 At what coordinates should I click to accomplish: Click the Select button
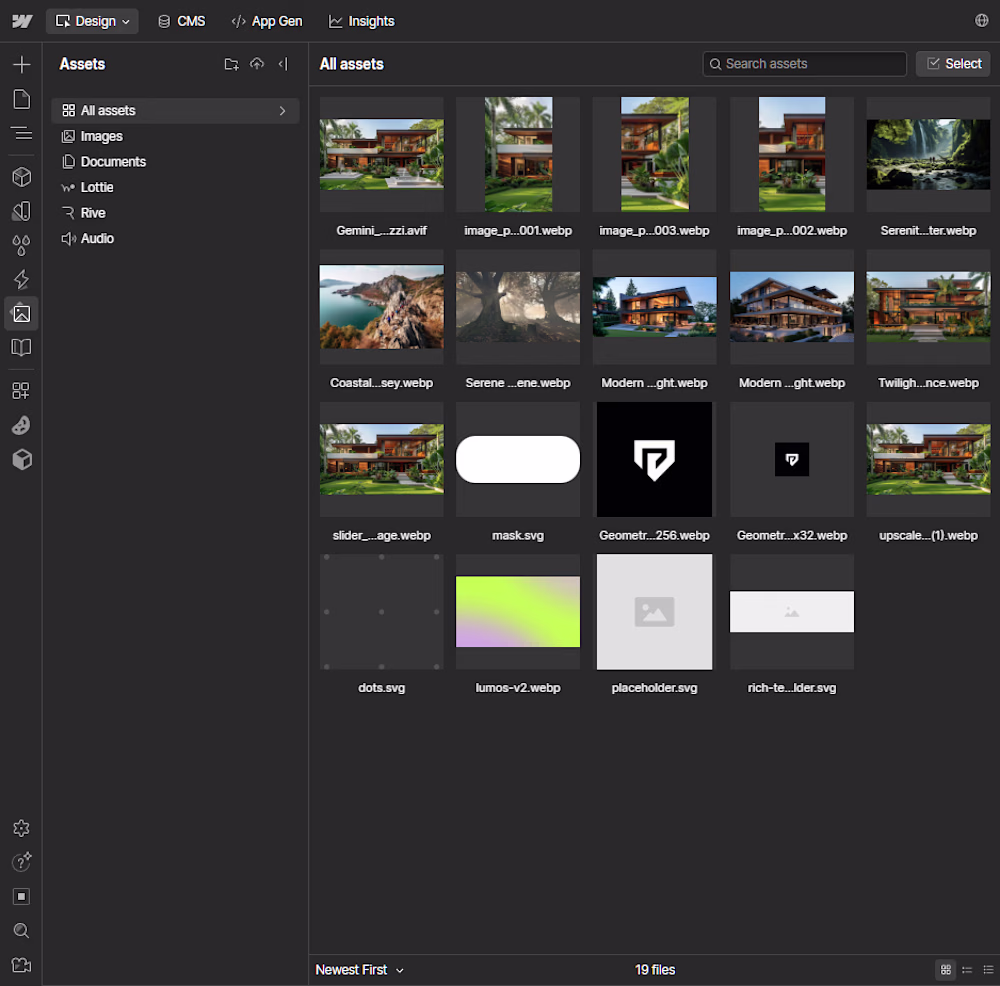(x=953, y=64)
